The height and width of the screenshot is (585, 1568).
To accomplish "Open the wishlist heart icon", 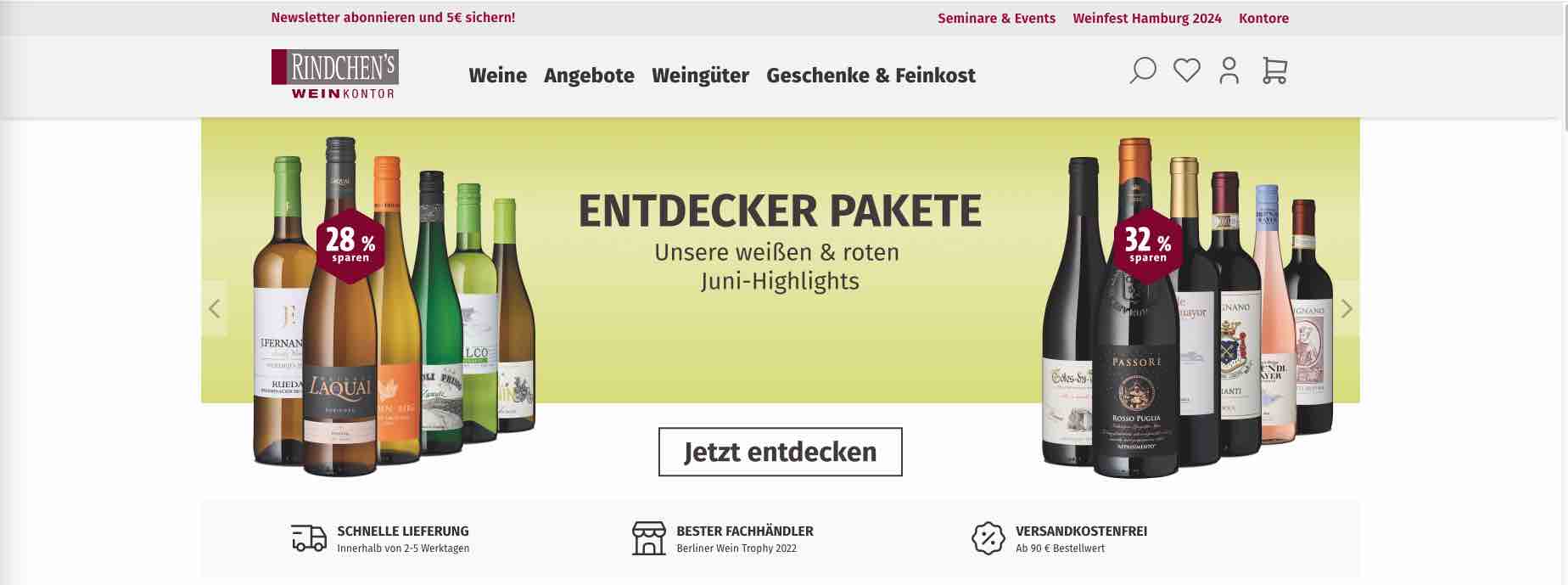I will [1186, 70].
